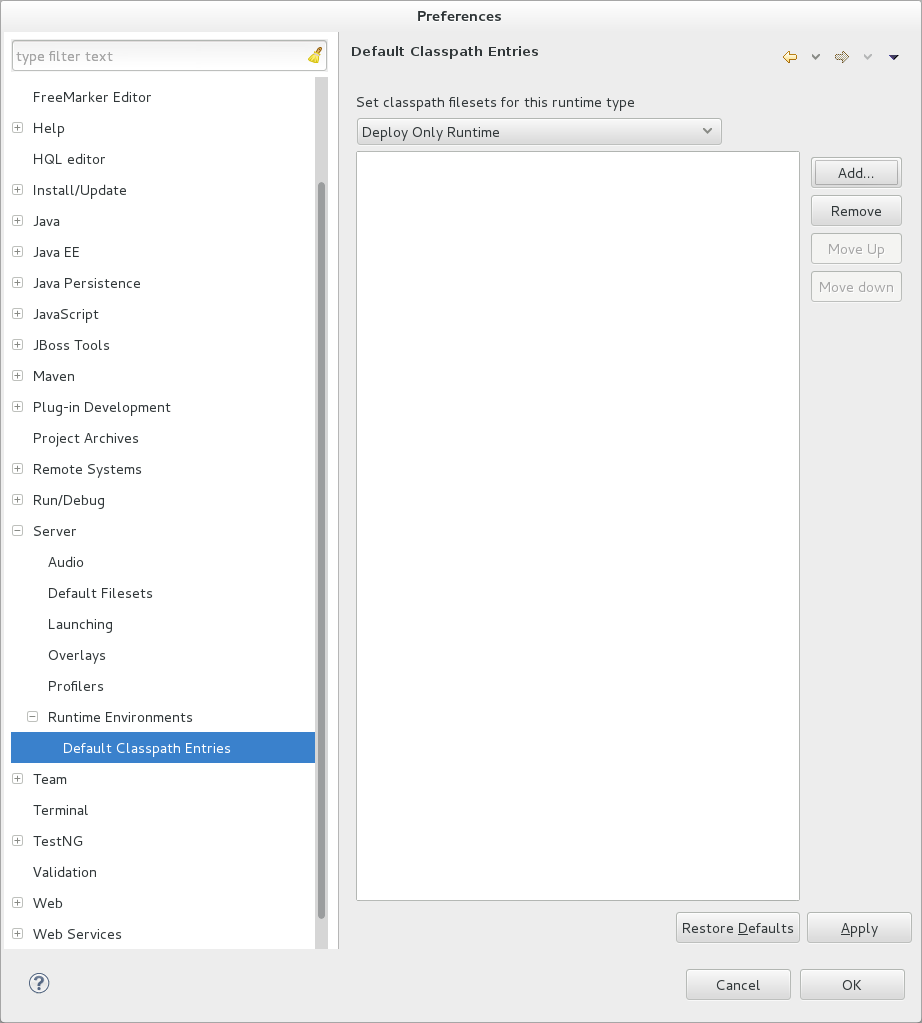Expand the JBoss Tools node
Screen dimensions: 922x1023
(x=16, y=344)
